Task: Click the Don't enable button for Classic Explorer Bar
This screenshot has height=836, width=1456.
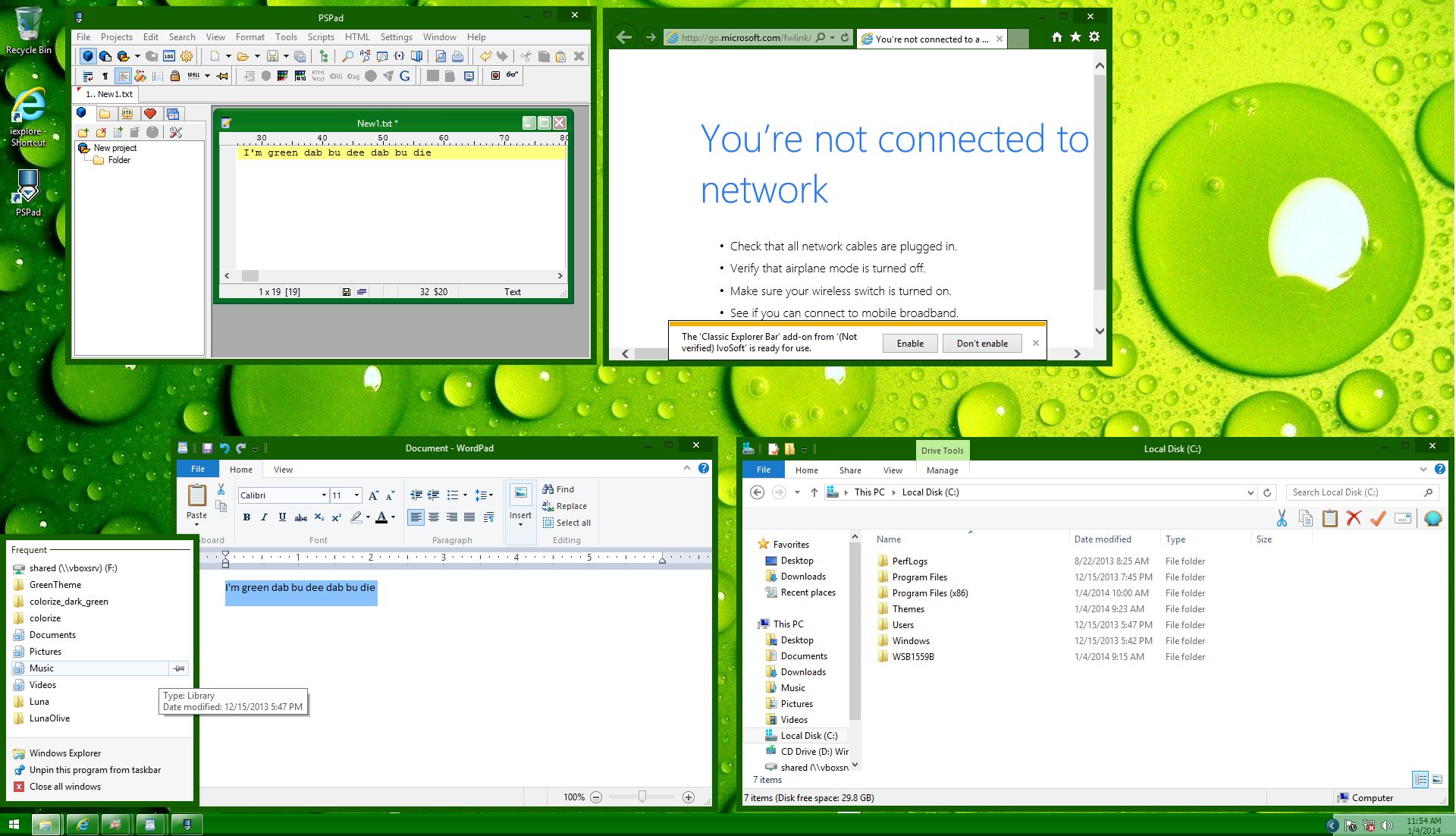Action: point(982,343)
